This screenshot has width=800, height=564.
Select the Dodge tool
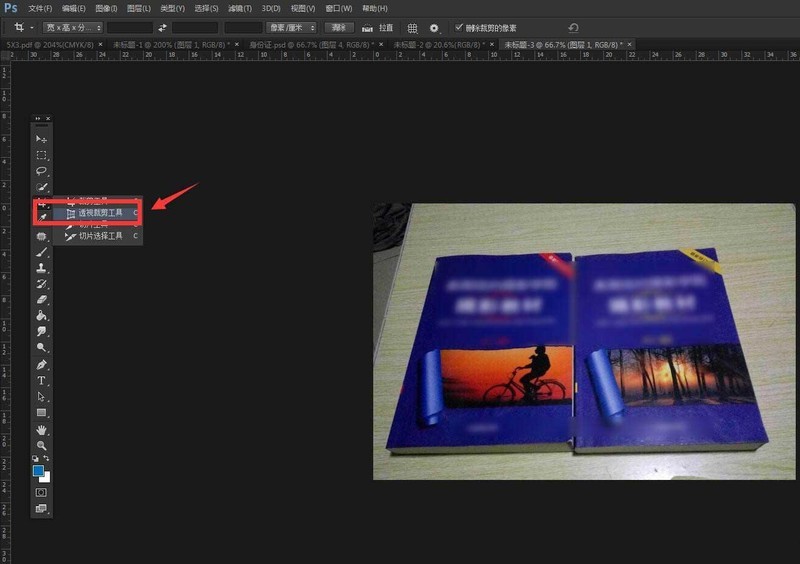[41, 348]
